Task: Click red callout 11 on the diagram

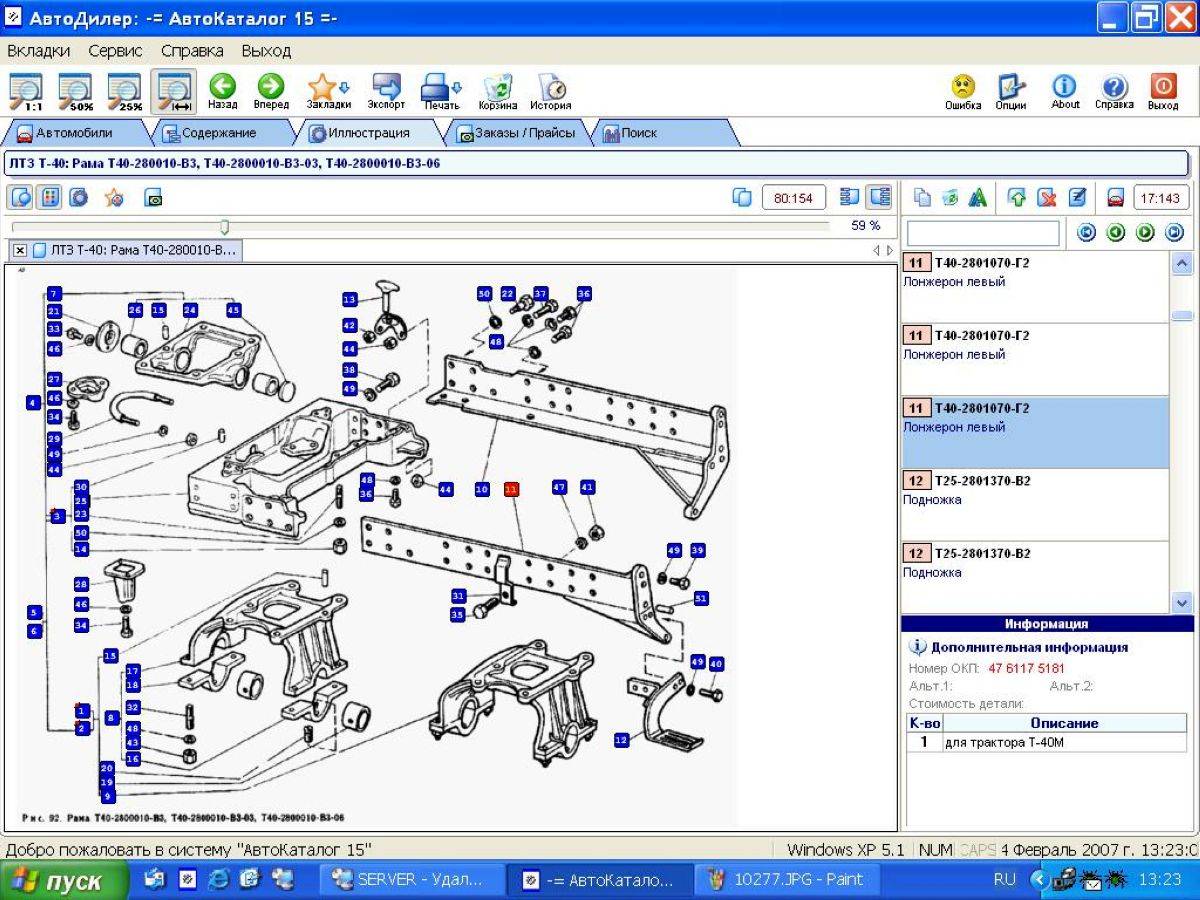Action: [511, 489]
